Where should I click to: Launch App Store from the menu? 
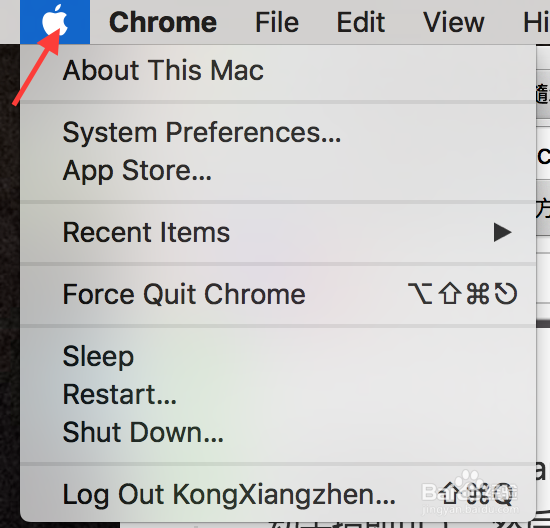pos(278,171)
